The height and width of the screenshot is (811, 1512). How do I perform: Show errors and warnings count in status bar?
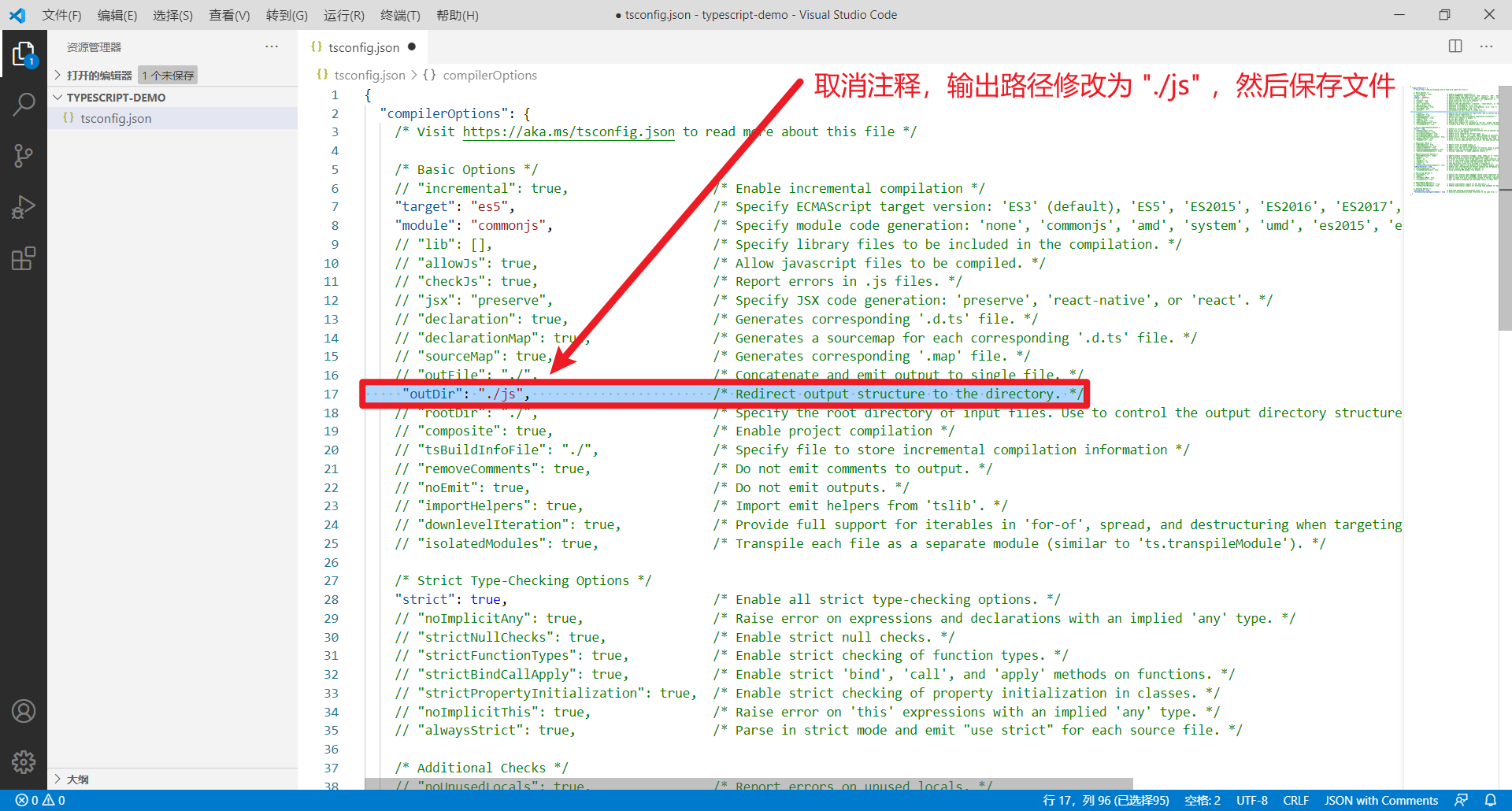coord(40,800)
